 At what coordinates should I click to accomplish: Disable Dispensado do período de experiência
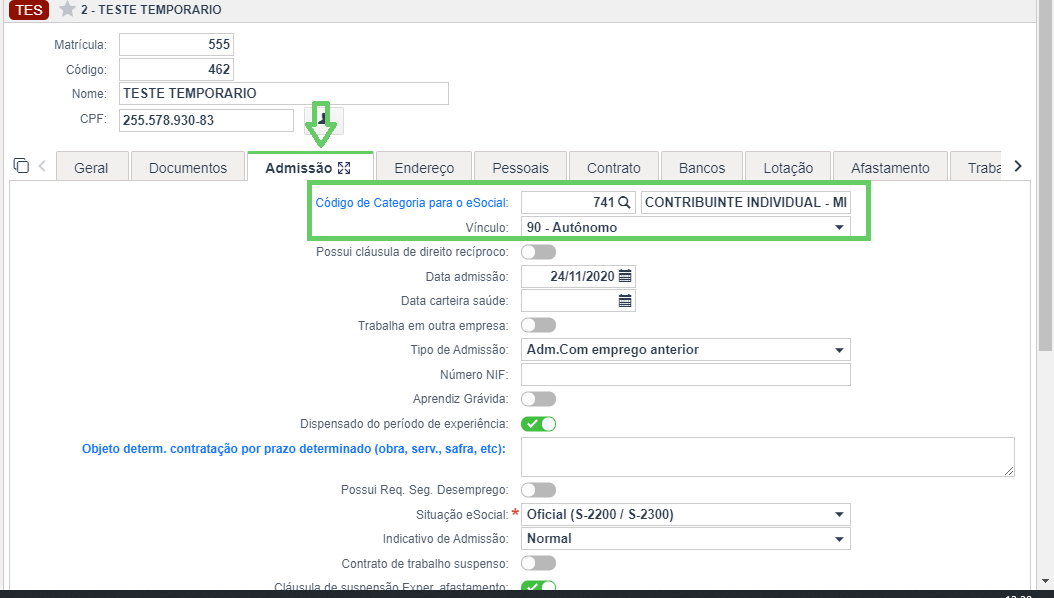tap(538, 424)
